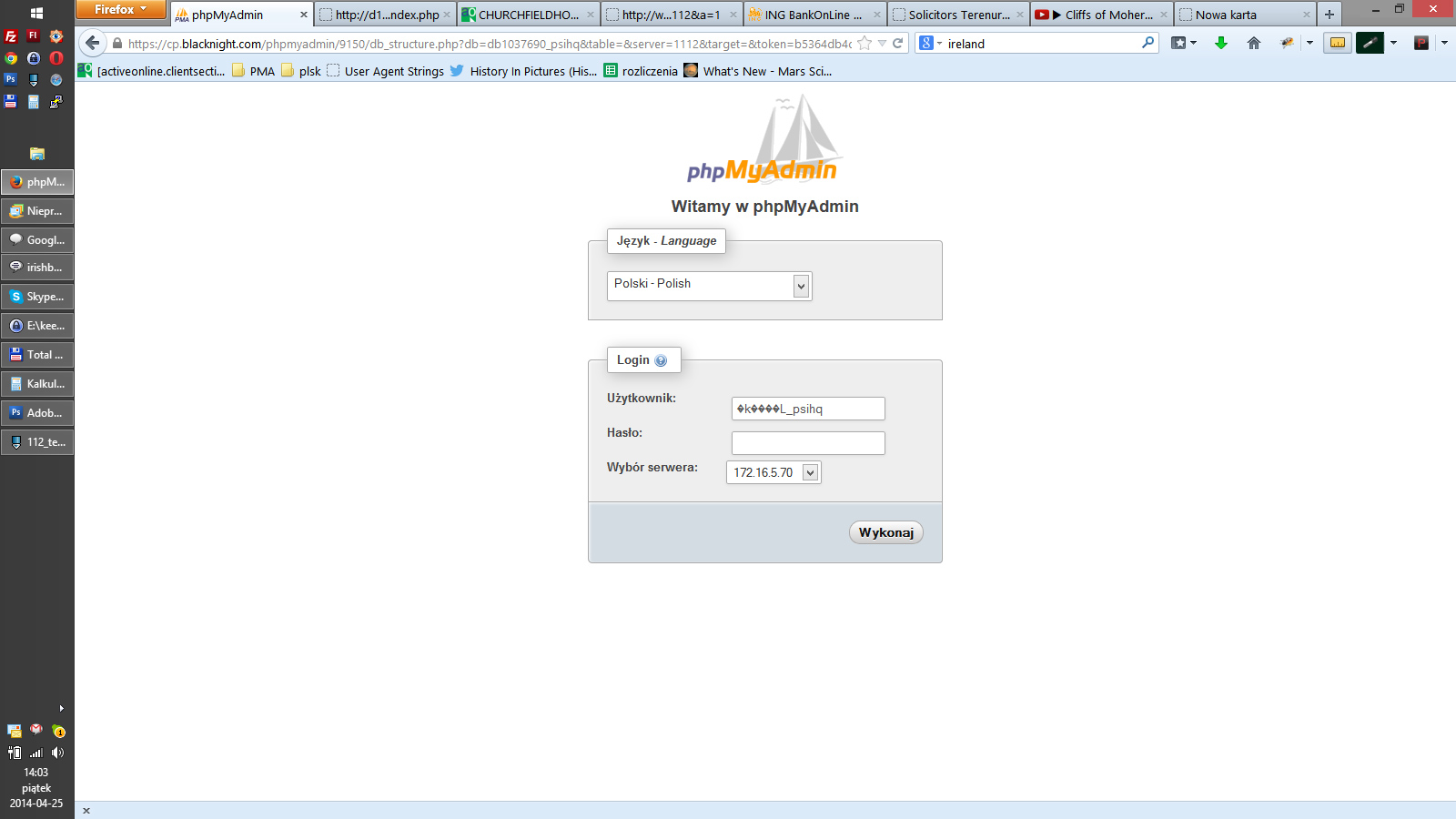Switch to the Skype taskbar window
The height and width of the screenshot is (819, 1456).
[x=37, y=297]
